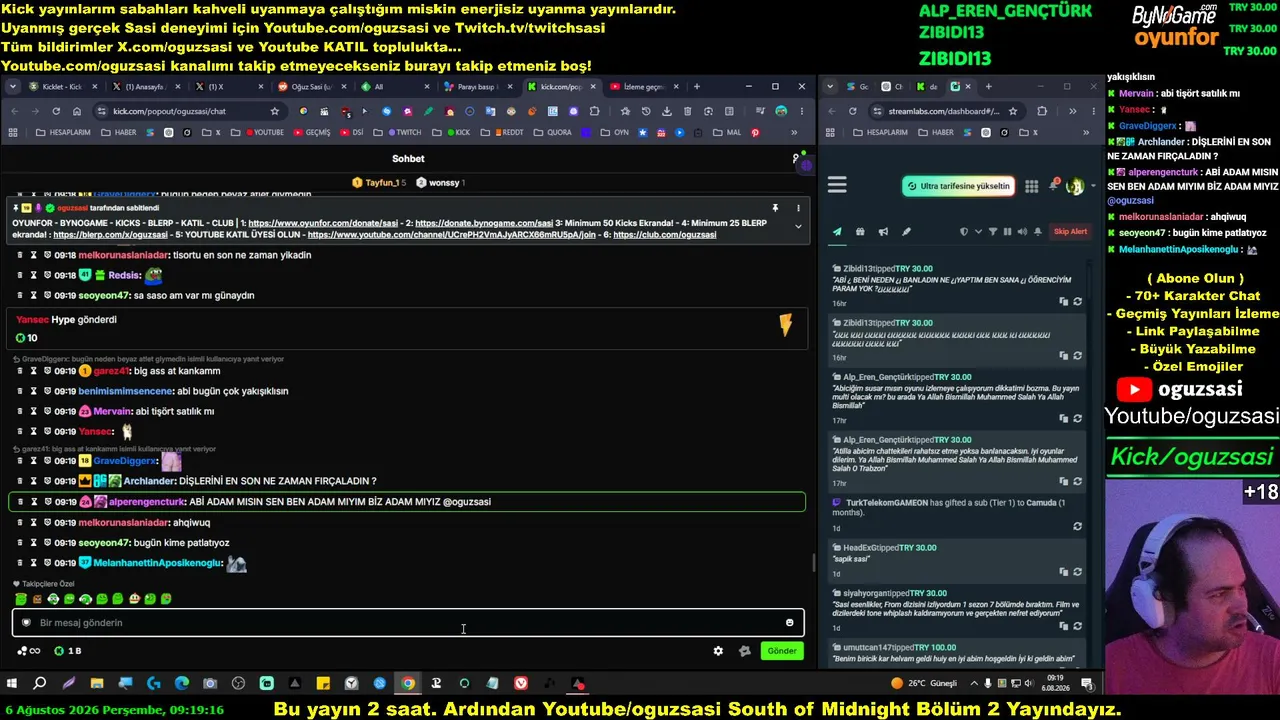Expand Streamlabs account avatar dropdown

click(1091, 186)
